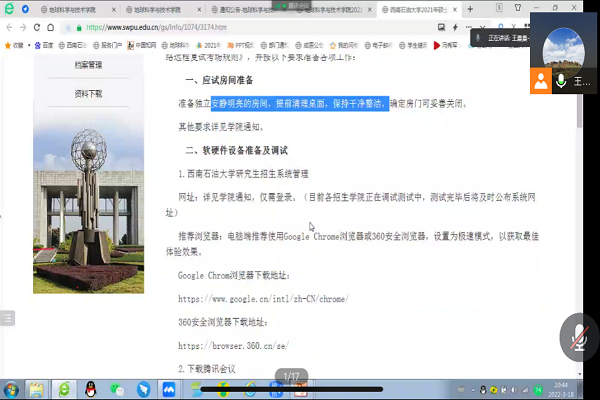Click the 资料下载 sidebar menu item
This screenshot has height=400, width=600.
tap(88, 93)
